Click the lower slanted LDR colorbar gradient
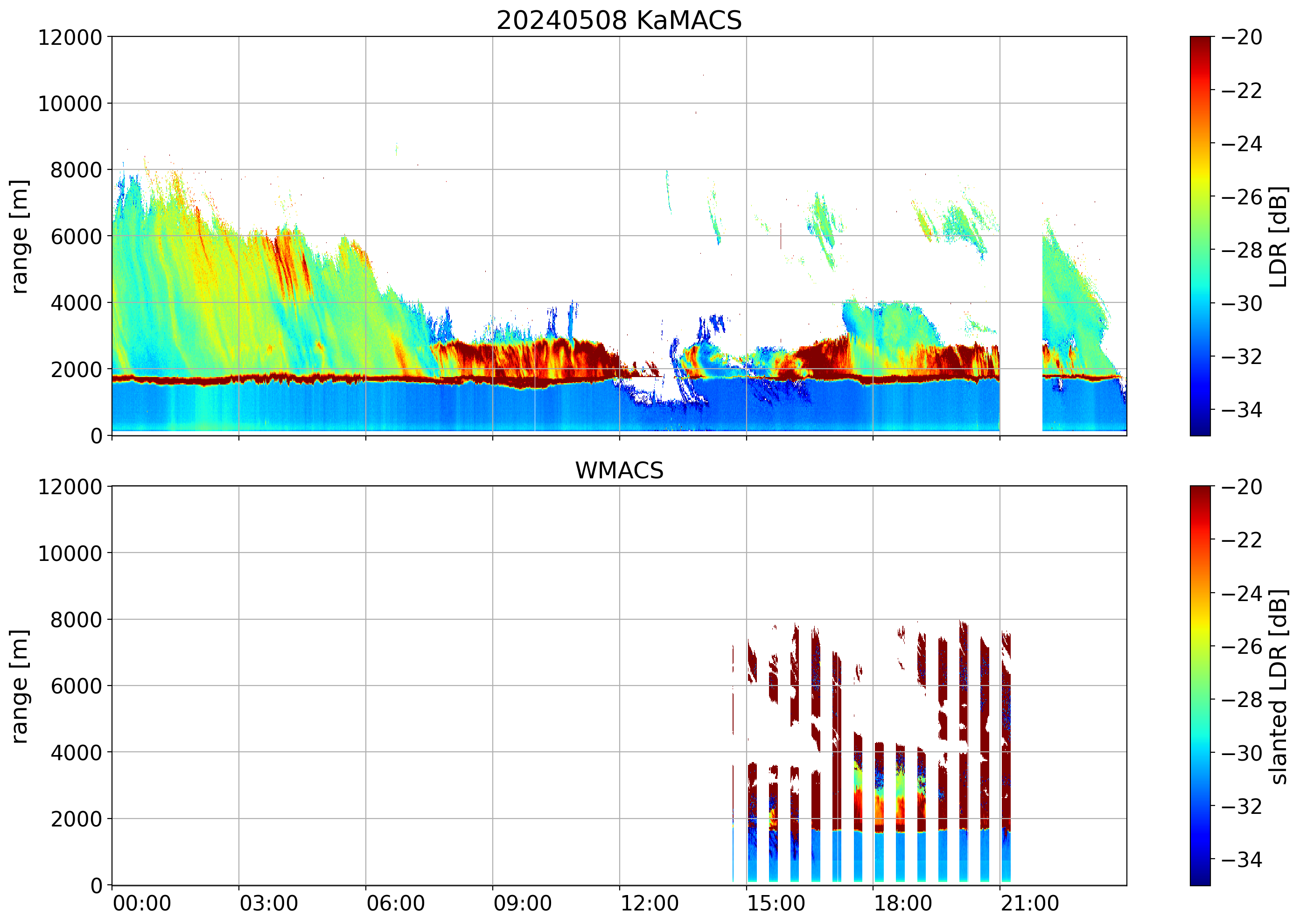Image resolution: width=1300 pixels, height=924 pixels. click(1200, 685)
